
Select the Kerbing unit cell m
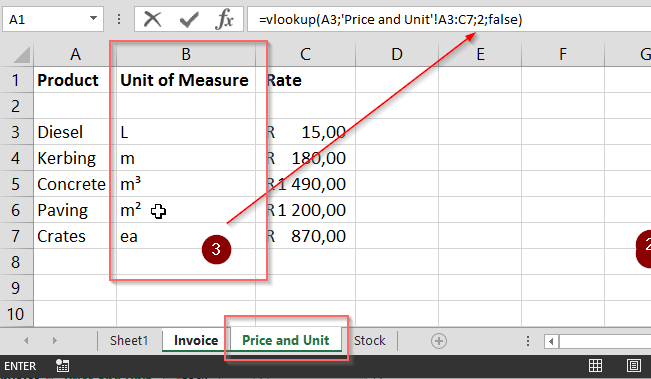pos(186,158)
